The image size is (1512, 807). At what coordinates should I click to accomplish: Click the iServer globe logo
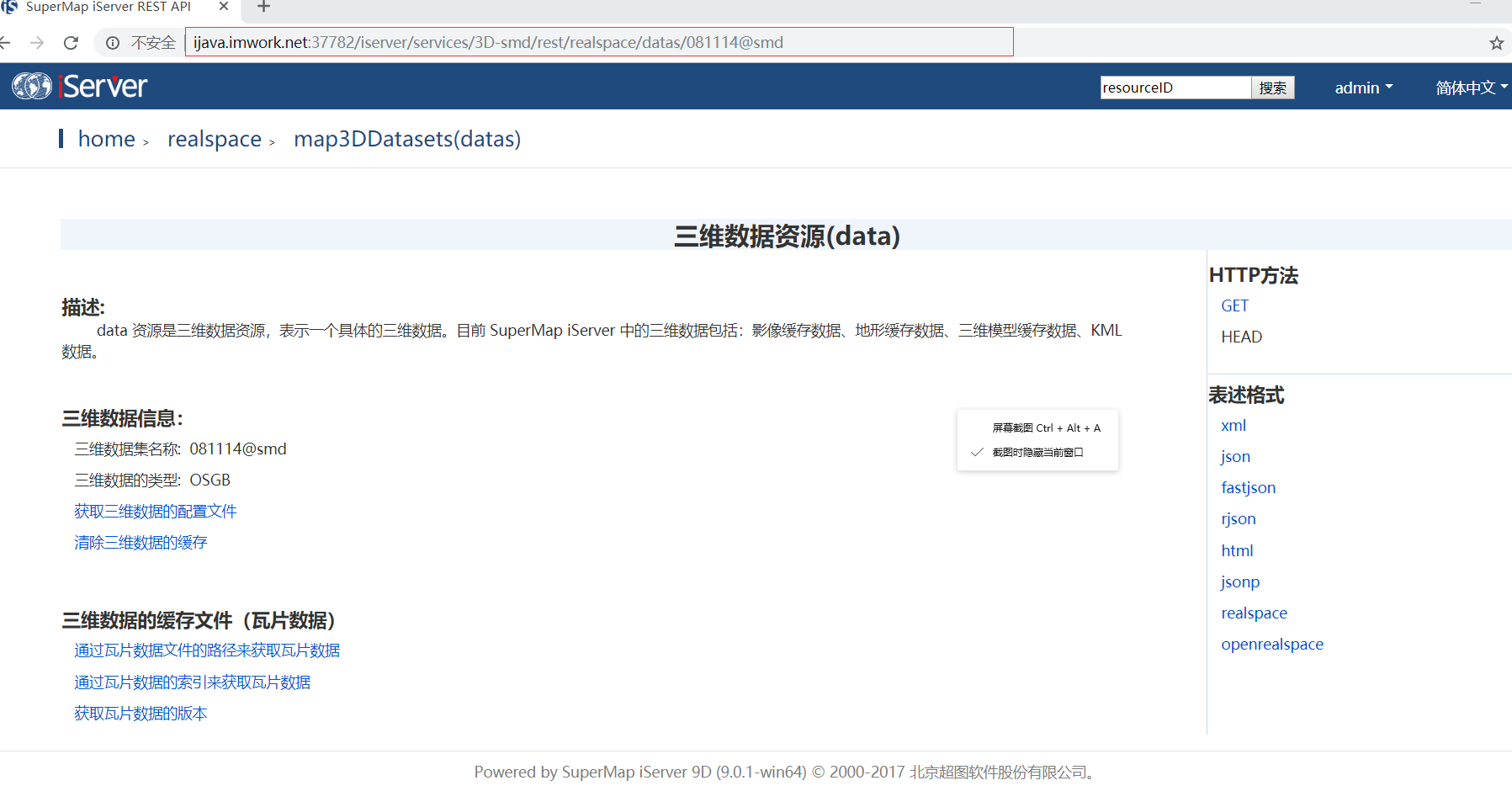(32, 86)
